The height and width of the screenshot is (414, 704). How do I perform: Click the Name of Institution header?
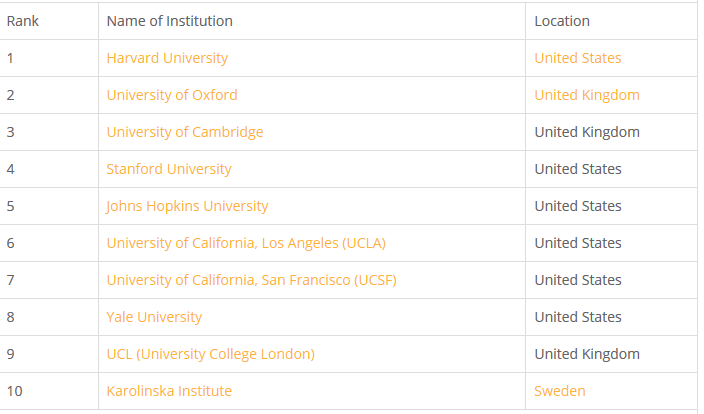tap(169, 21)
